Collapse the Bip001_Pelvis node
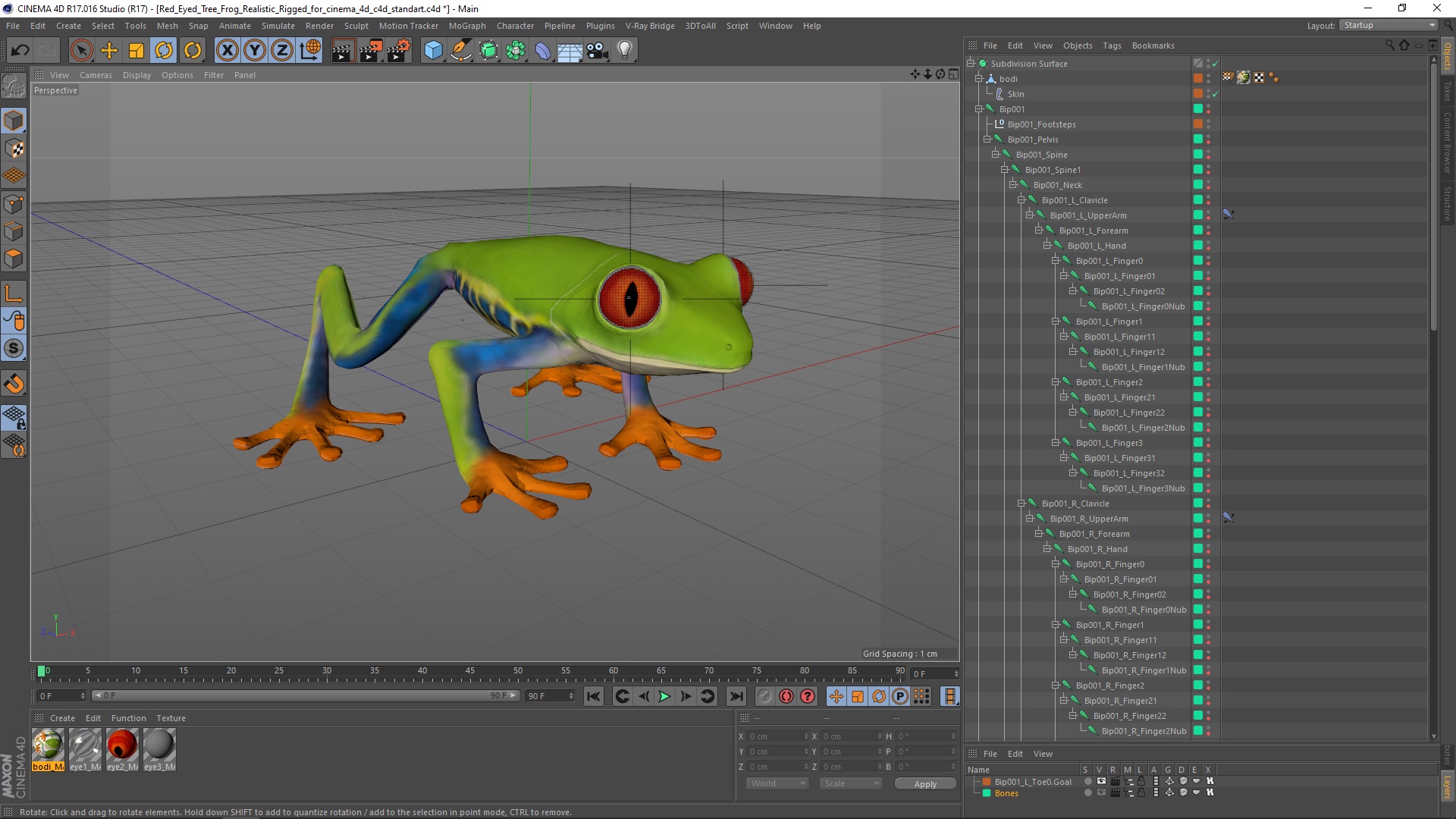1456x819 pixels. [x=987, y=140]
